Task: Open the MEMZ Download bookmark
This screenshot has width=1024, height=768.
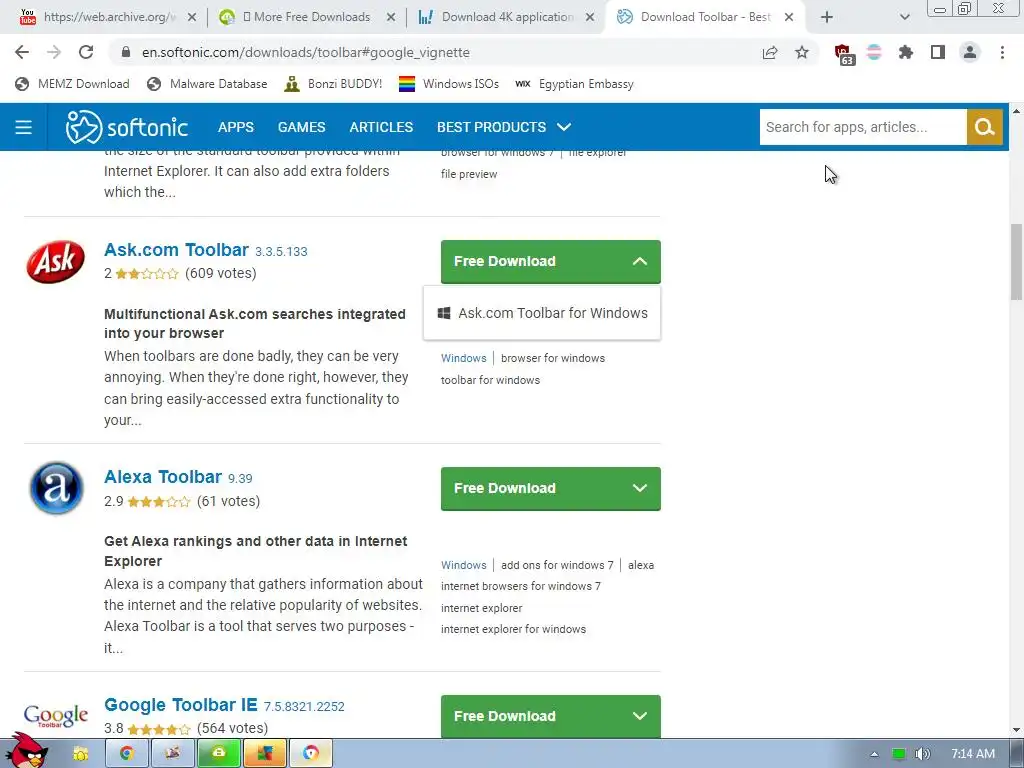Action: 72,84
